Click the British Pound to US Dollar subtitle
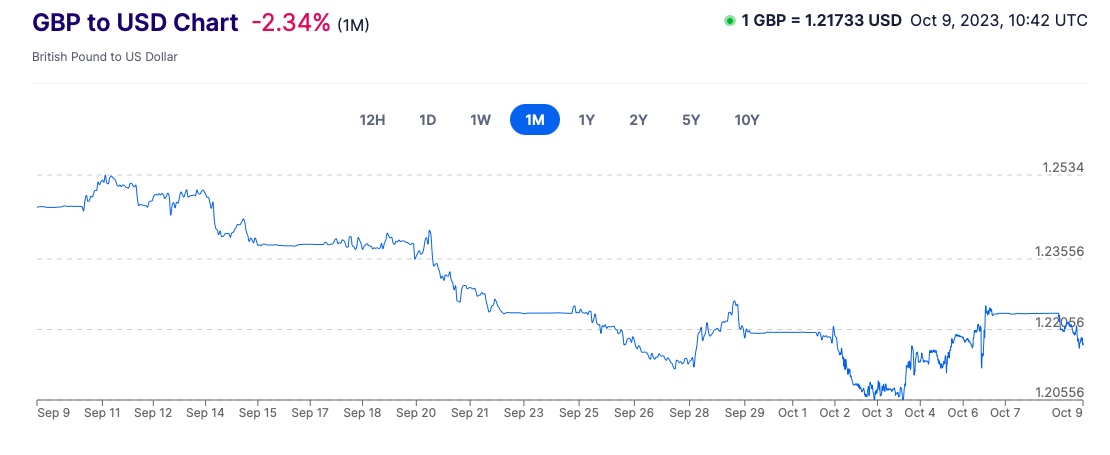Image resolution: width=1110 pixels, height=455 pixels. coord(105,57)
